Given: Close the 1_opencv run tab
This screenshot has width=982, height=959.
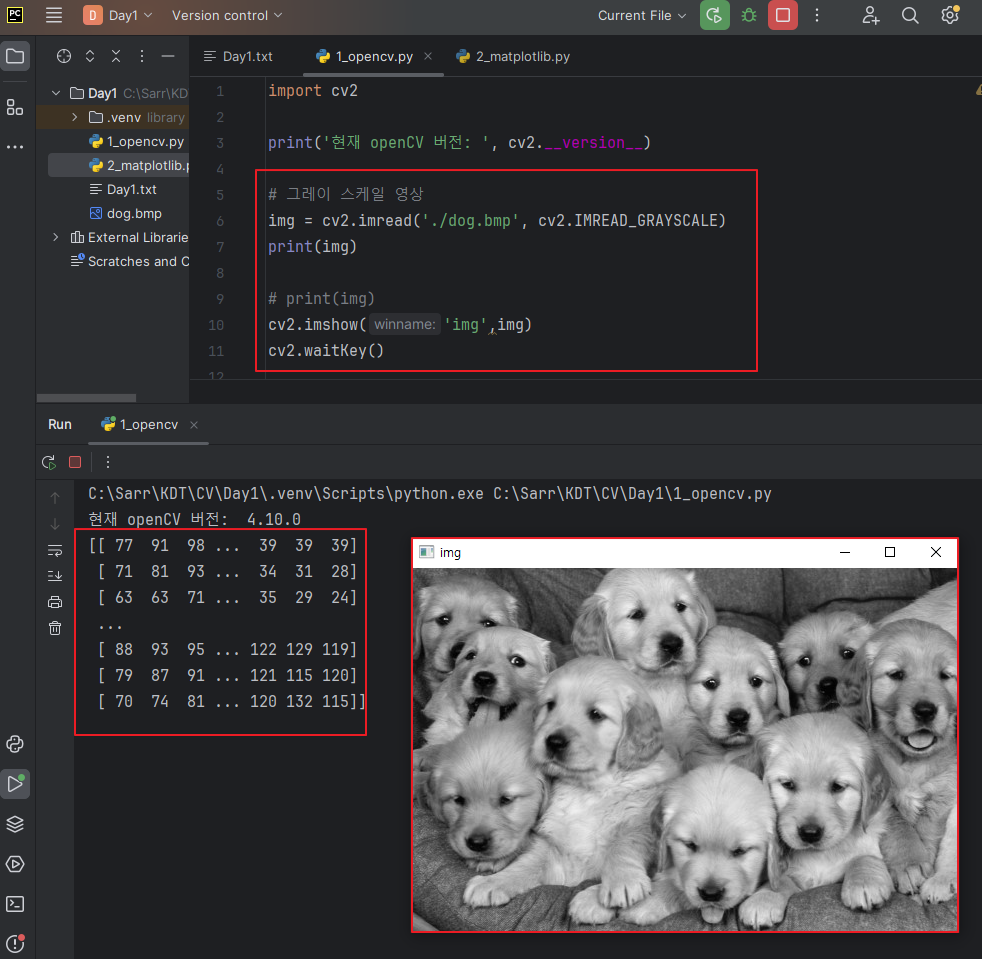Looking at the screenshot, I should [x=194, y=425].
